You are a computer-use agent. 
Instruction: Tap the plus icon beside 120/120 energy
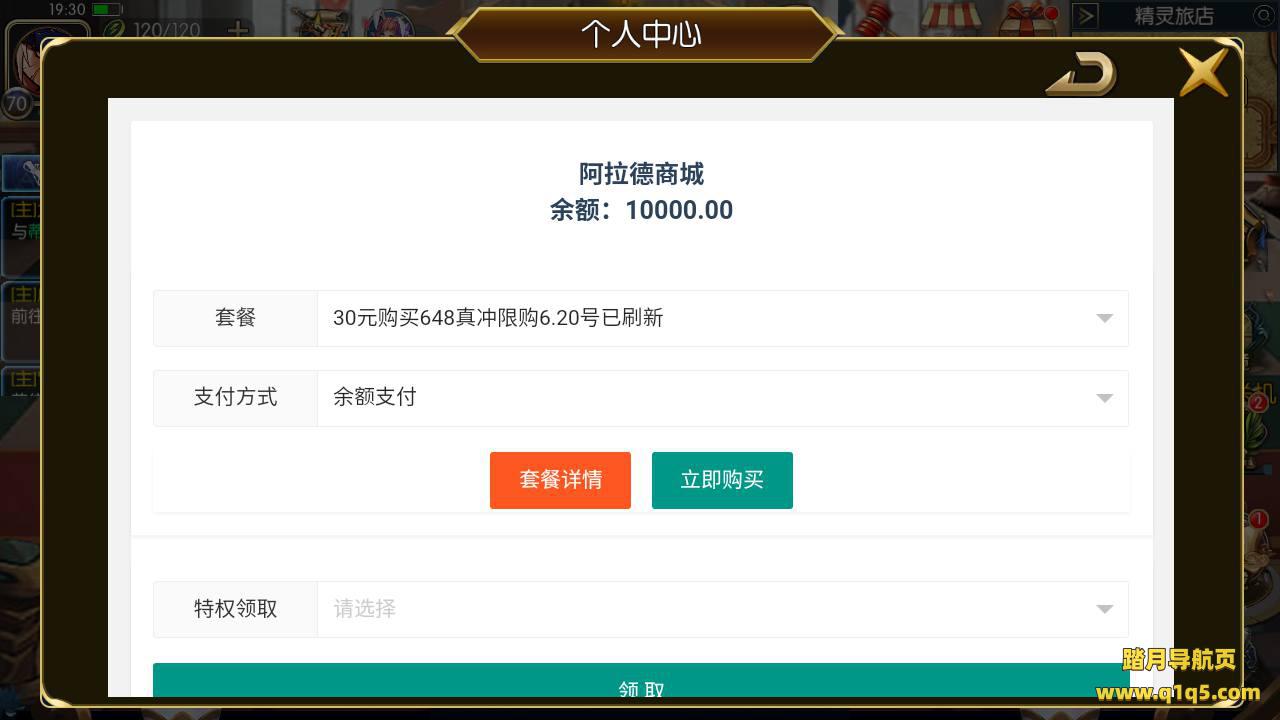(238, 30)
